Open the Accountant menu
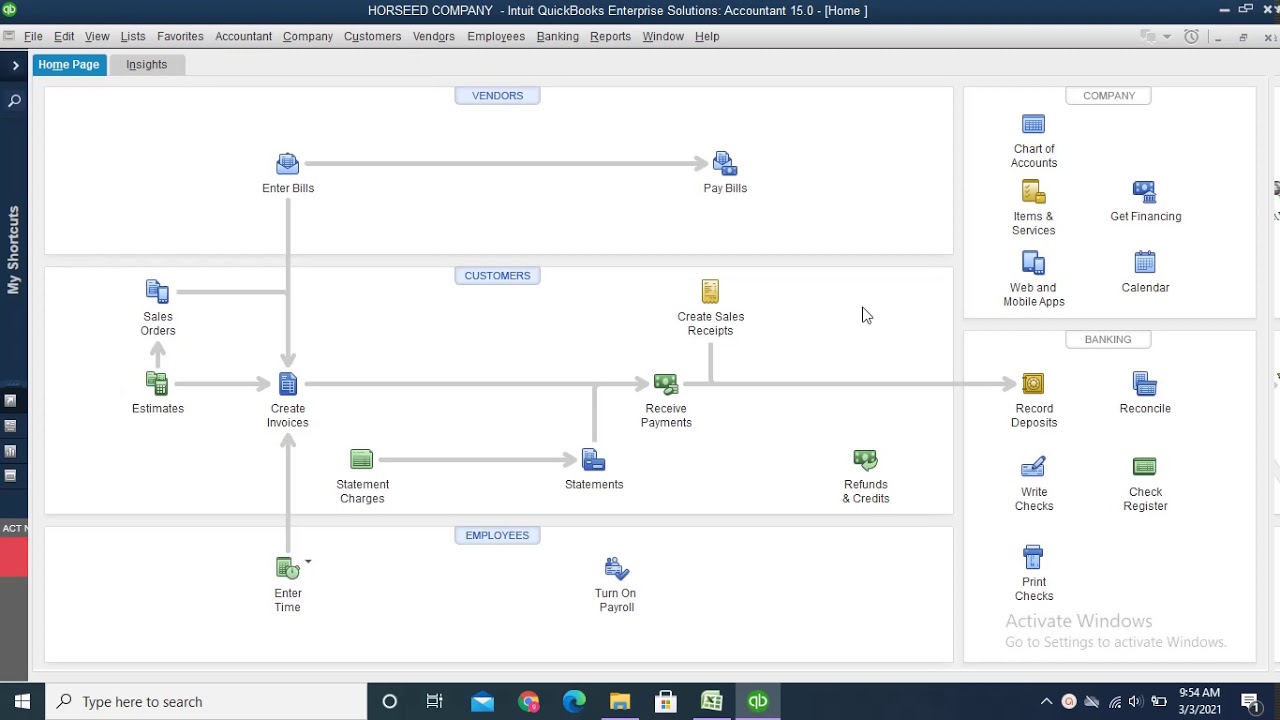This screenshot has width=1280, height=720. point(243,36)
